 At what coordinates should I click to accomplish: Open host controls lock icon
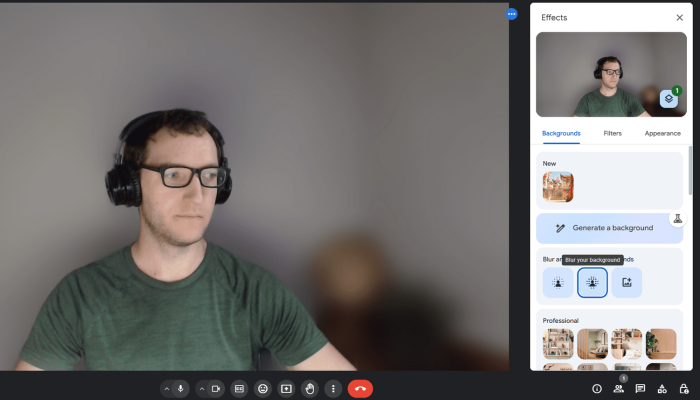(683, 388)
